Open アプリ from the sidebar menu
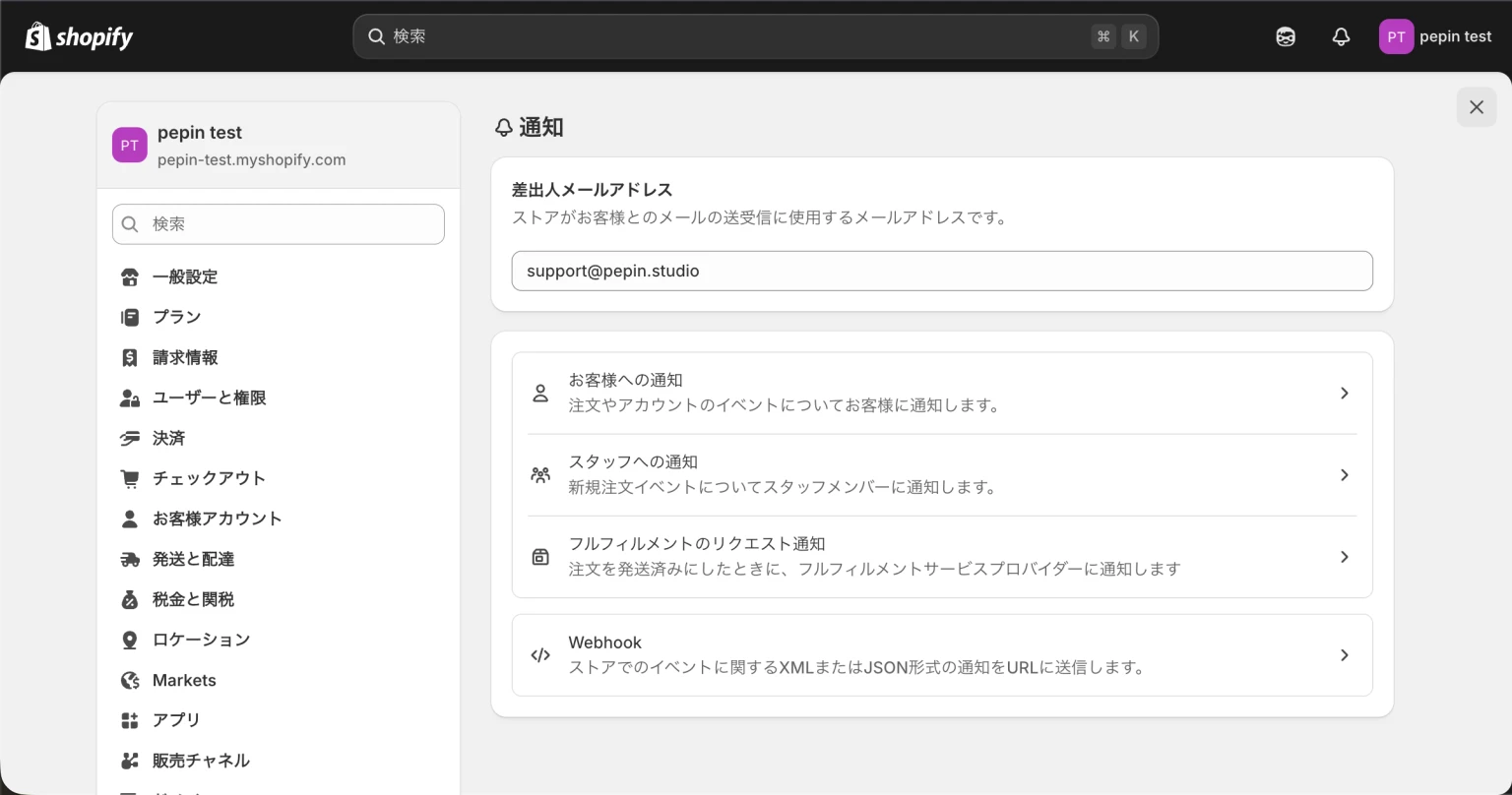The width and height of the screenshot is (1512, 795). point(175,720)
